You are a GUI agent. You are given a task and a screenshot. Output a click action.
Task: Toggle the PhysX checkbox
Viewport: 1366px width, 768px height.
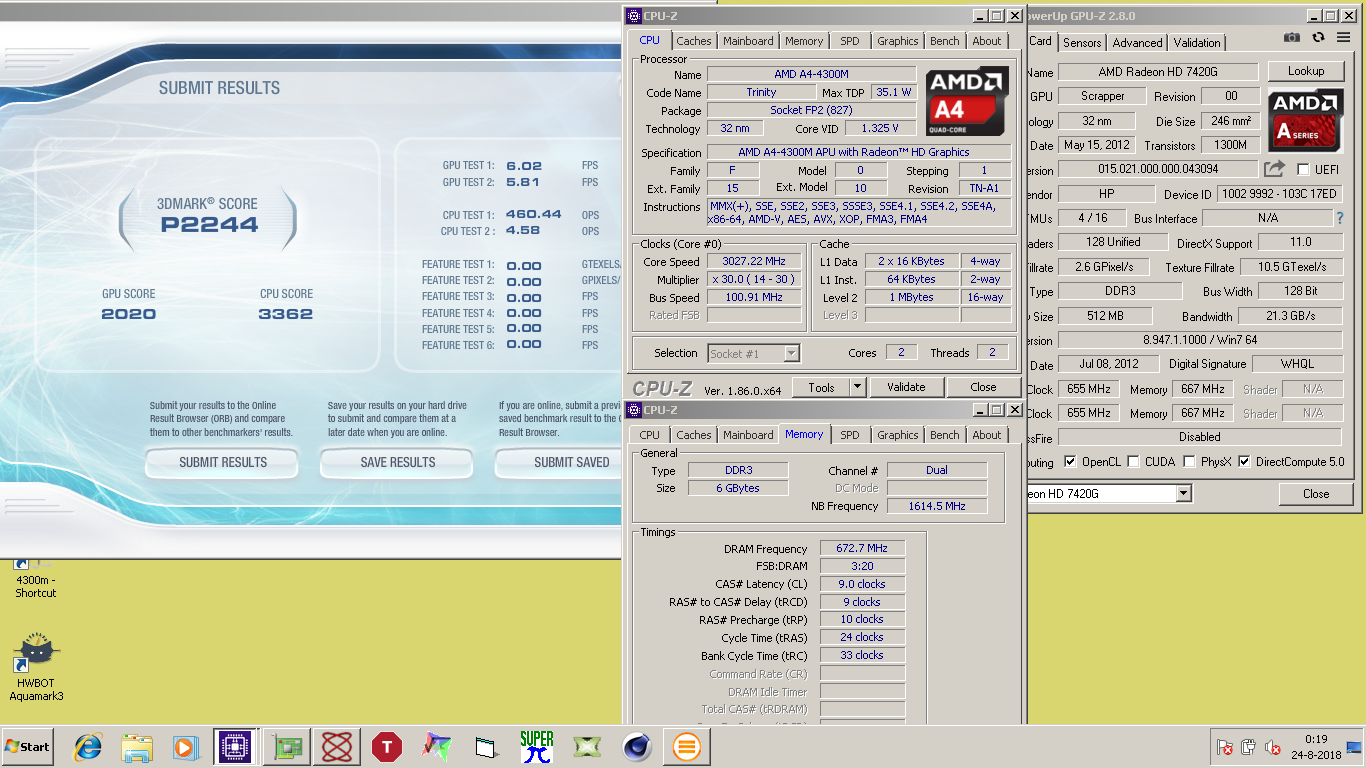point(1189,462)
